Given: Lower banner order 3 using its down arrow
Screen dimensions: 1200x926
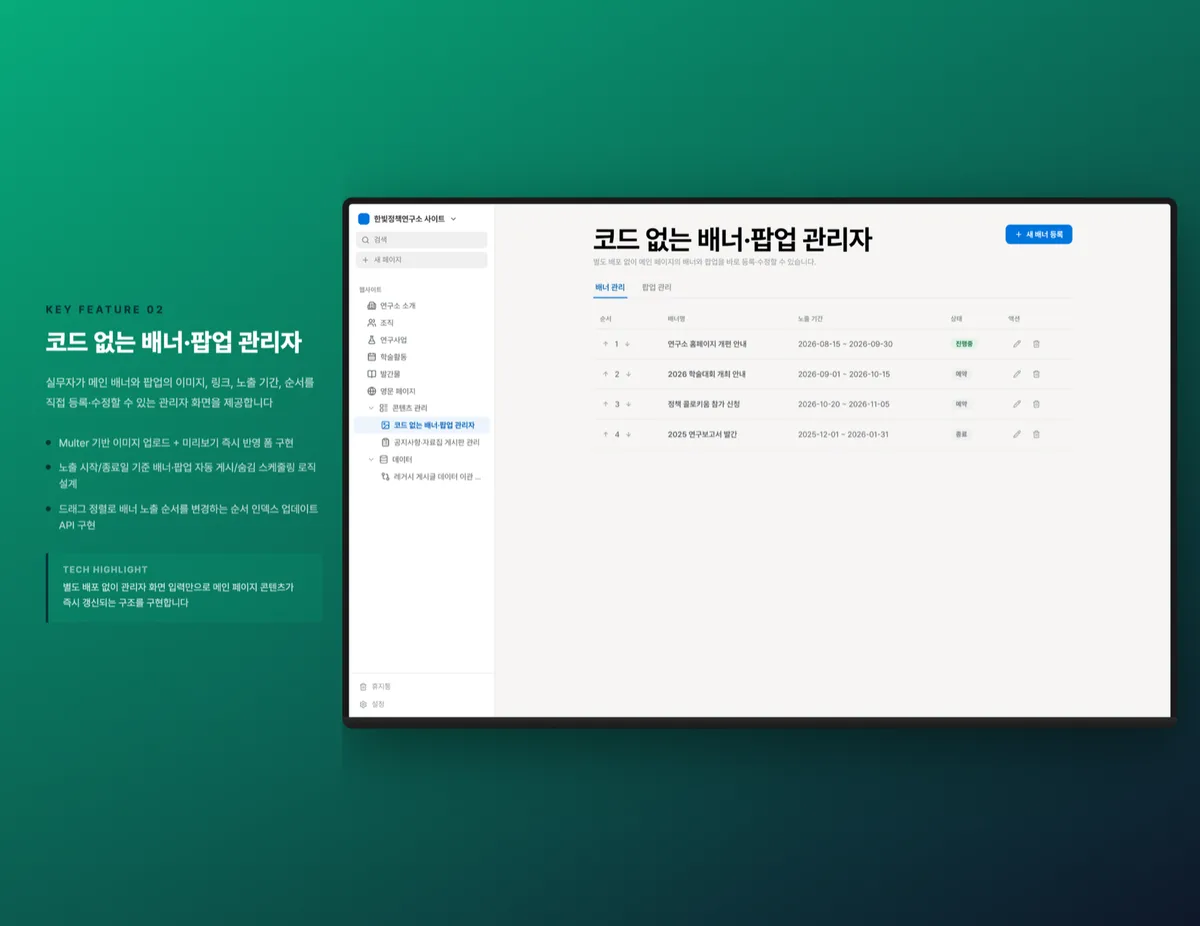Looking at the screenshot, I should (x=628, y=404).
